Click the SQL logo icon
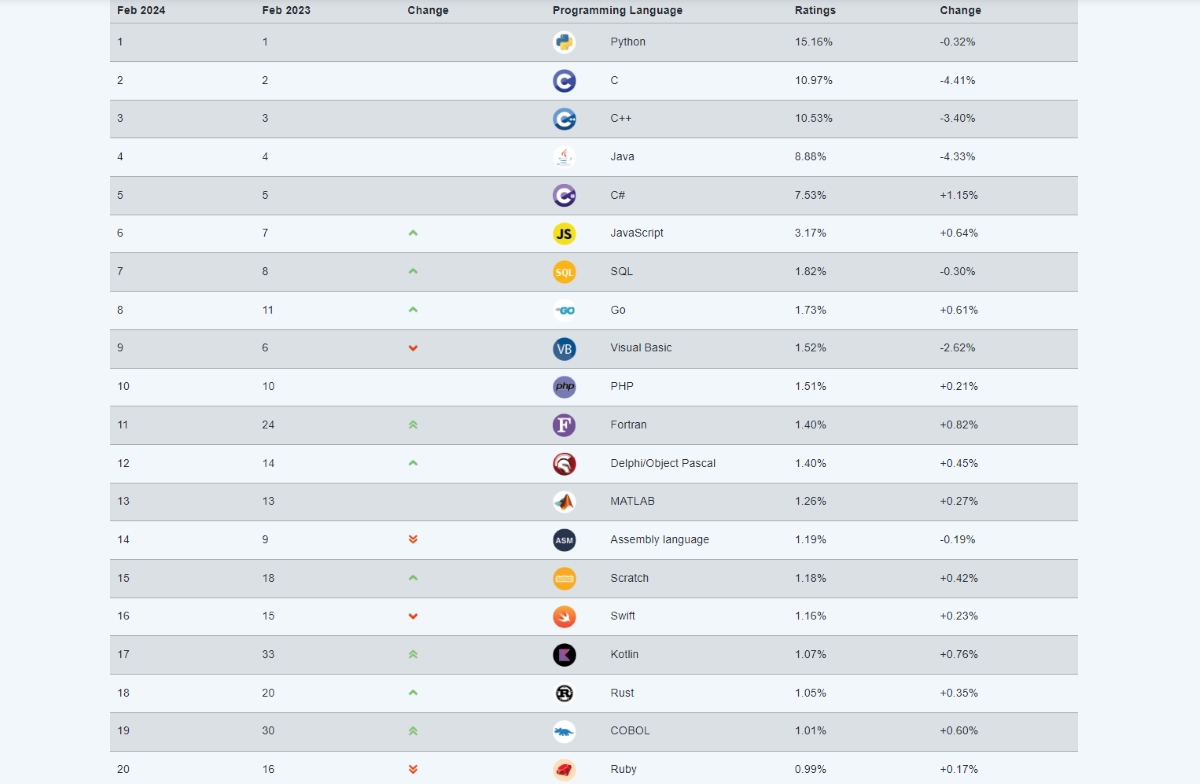1200x784 pixels. point(564,272)
